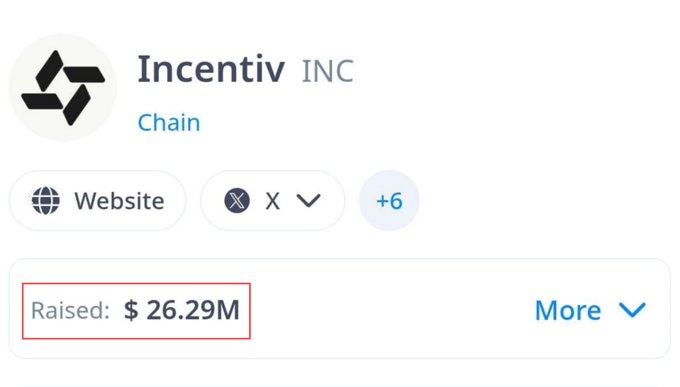680x387 pixels.
Task: Click the dollar sign in raised amount
Action: (131, 310)
